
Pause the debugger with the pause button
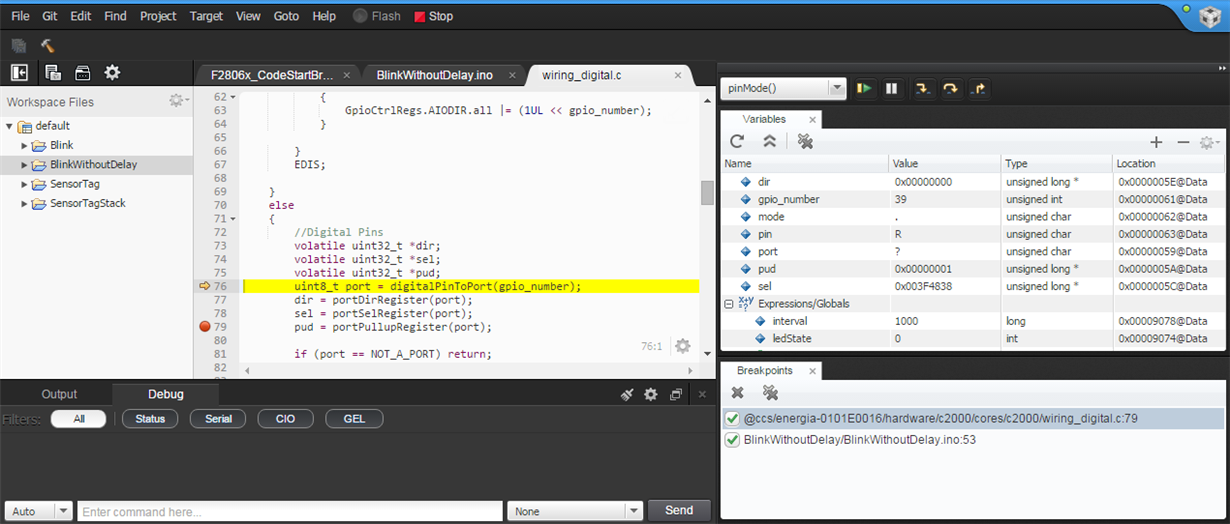[x=892, y=88]
